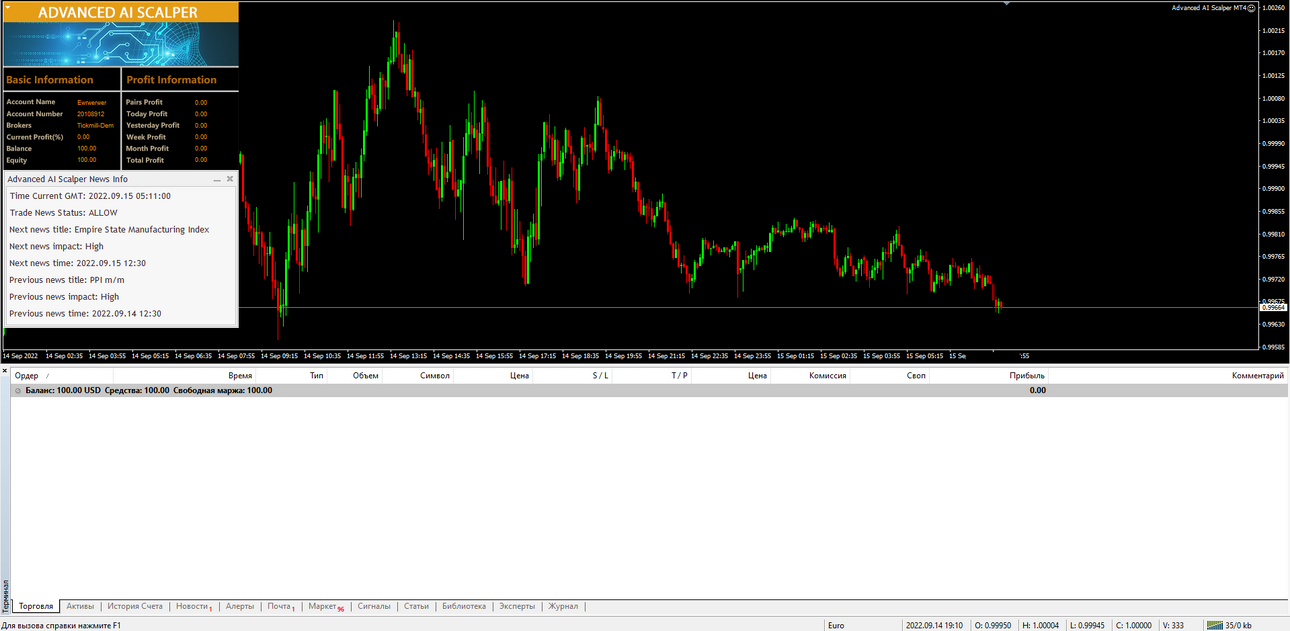Open the Эксперты tab

point(517,606)
